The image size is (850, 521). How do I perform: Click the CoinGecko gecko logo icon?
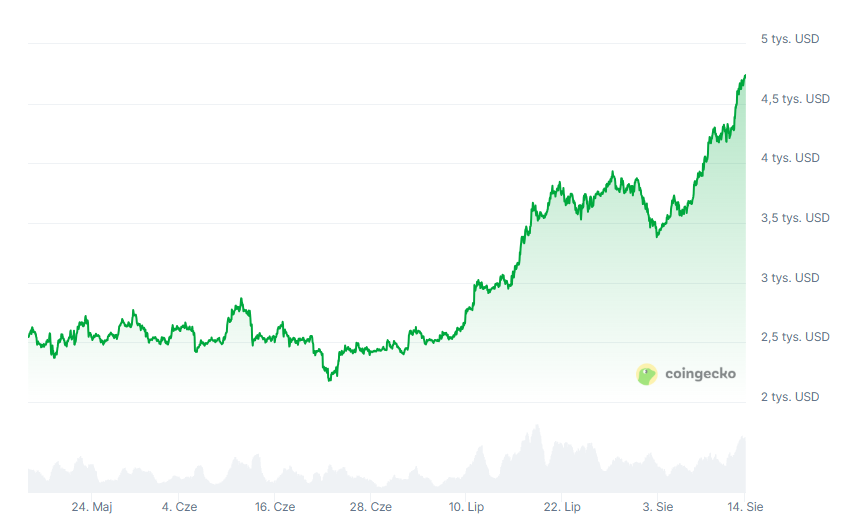coord(647,374)
